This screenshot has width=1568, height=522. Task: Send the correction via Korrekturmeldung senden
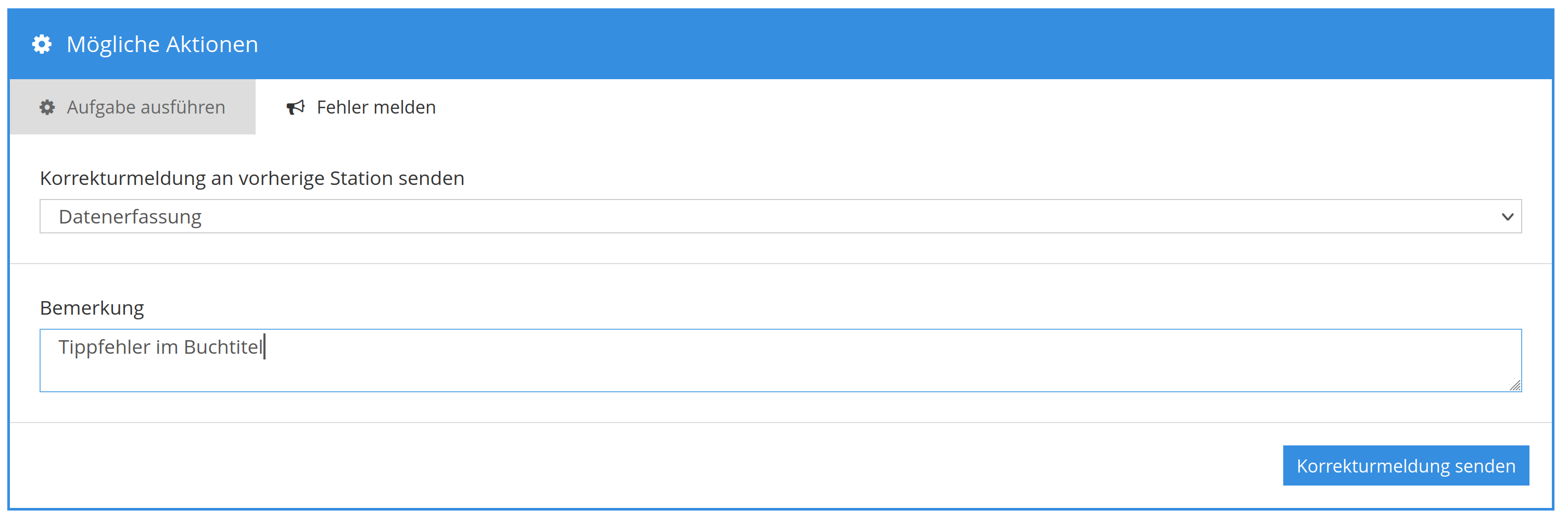tap(1406, 465)
